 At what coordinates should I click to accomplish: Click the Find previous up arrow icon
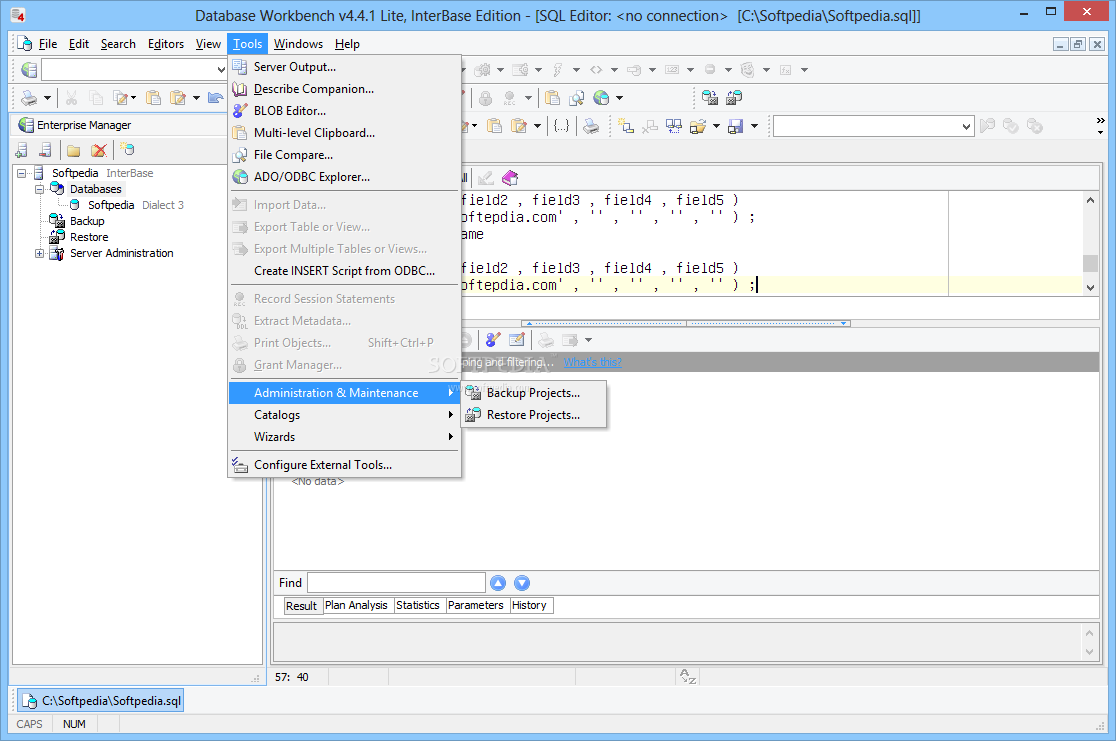[498, 583]
